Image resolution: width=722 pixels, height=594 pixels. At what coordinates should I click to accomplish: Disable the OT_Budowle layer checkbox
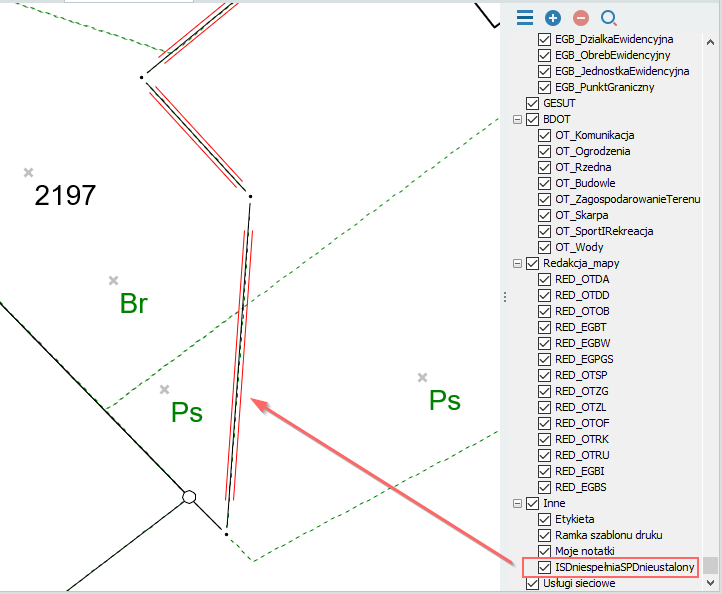coord(544,183)
